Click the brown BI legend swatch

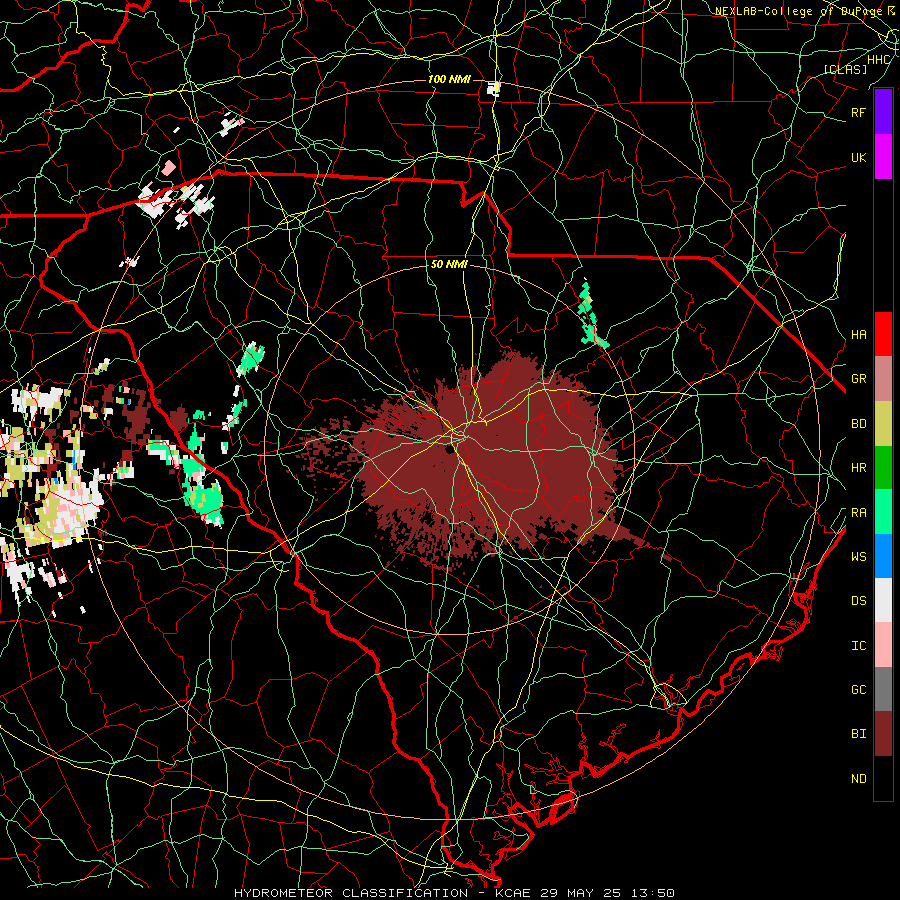883,734
